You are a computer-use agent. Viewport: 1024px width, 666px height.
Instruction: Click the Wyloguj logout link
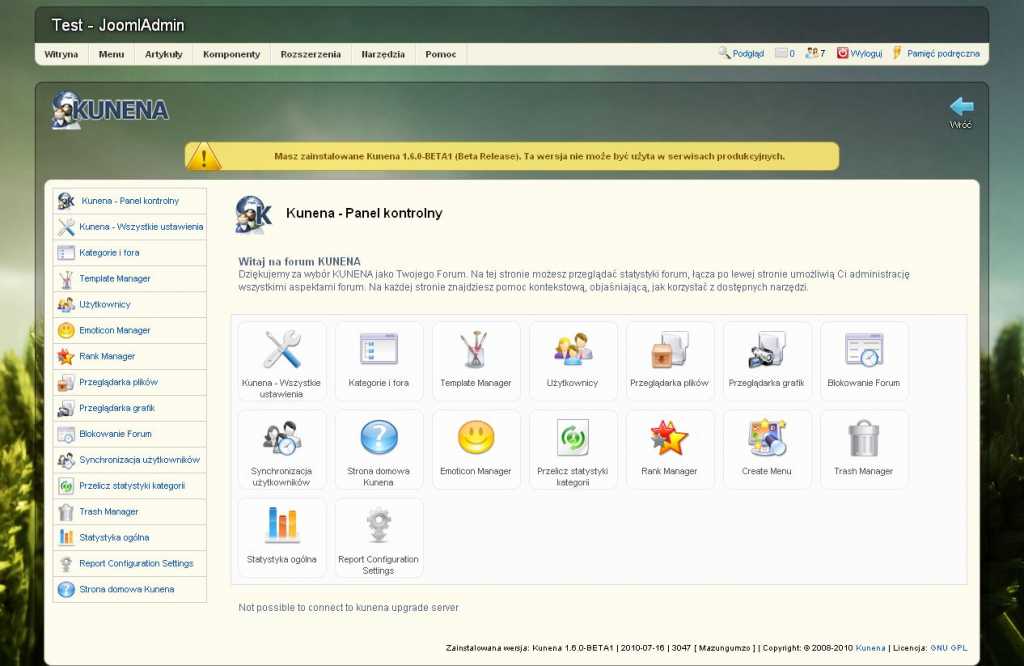pyautogui.click(x=859, y=54)
